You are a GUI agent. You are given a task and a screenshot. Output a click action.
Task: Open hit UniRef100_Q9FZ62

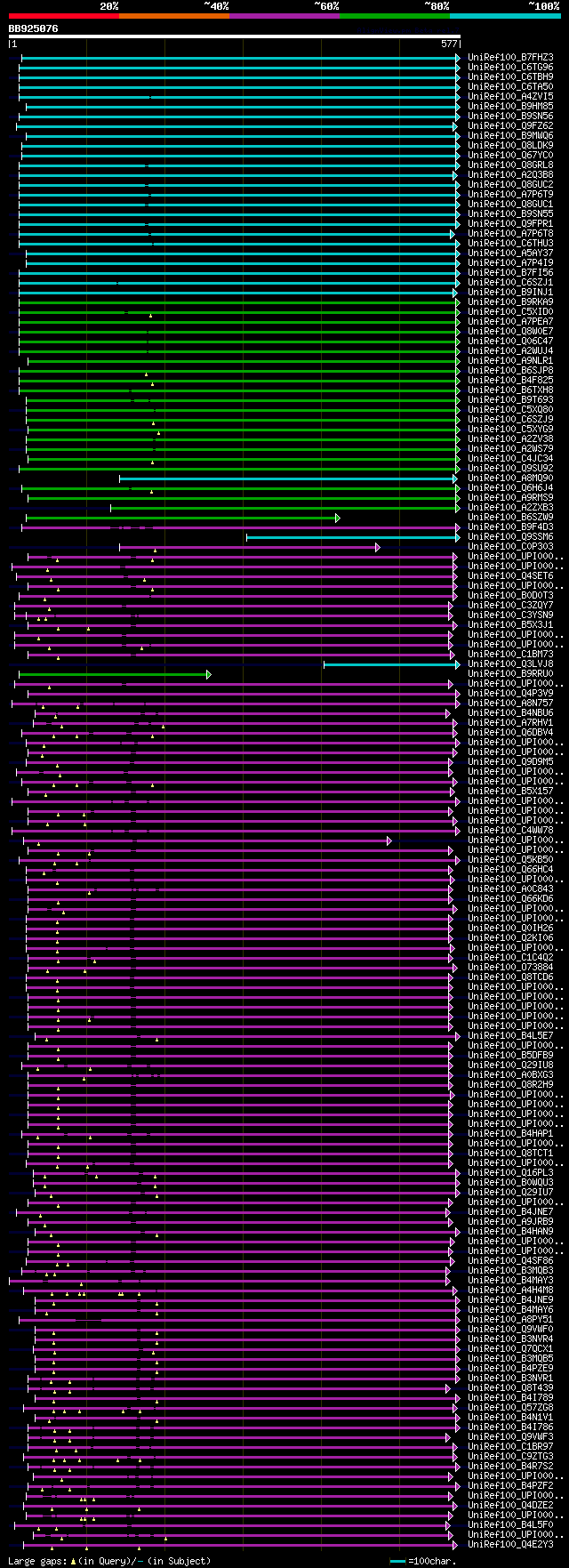(x=510, y=126)
